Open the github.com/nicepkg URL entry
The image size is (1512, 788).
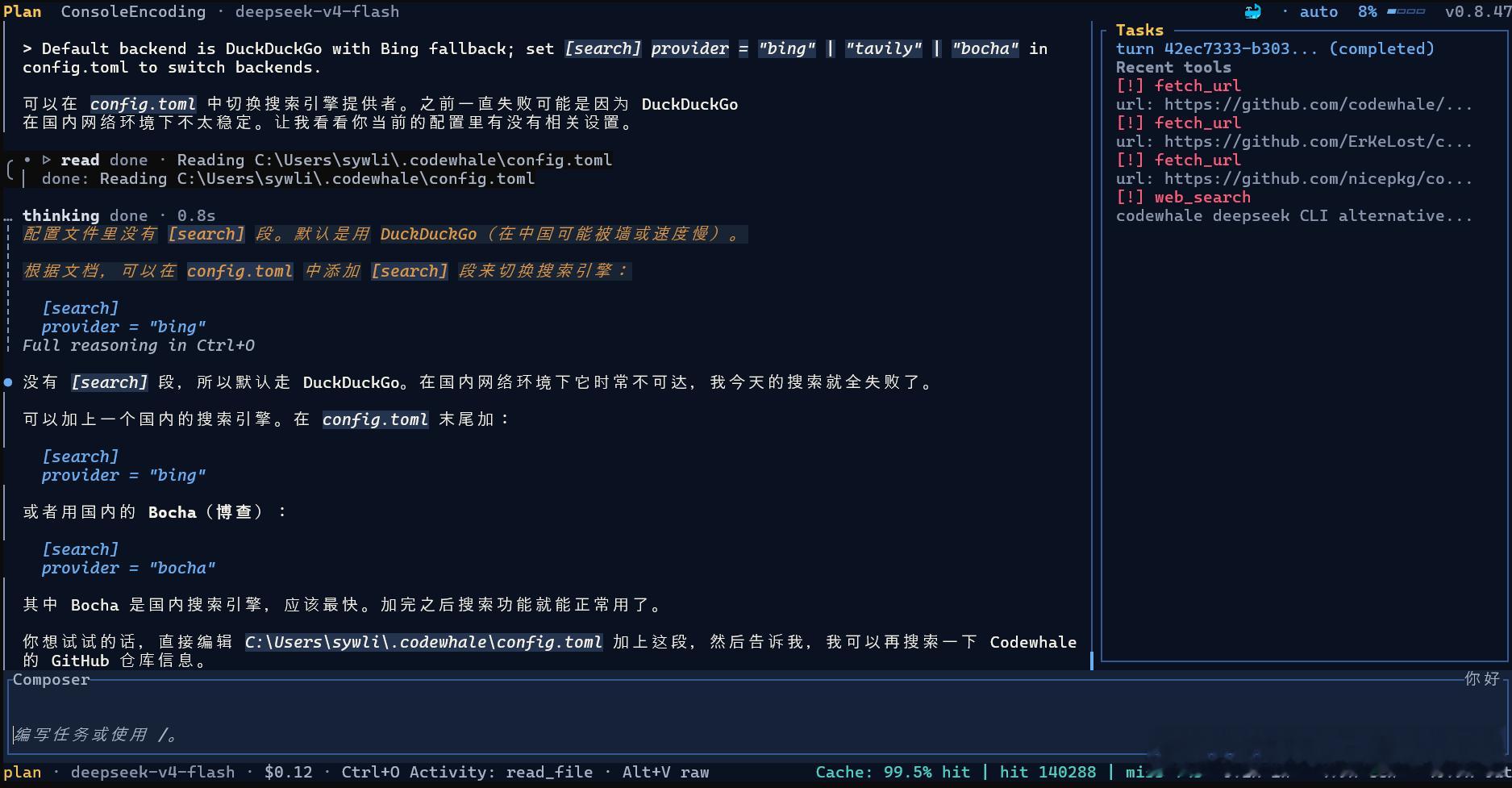tap(1294, 178)
